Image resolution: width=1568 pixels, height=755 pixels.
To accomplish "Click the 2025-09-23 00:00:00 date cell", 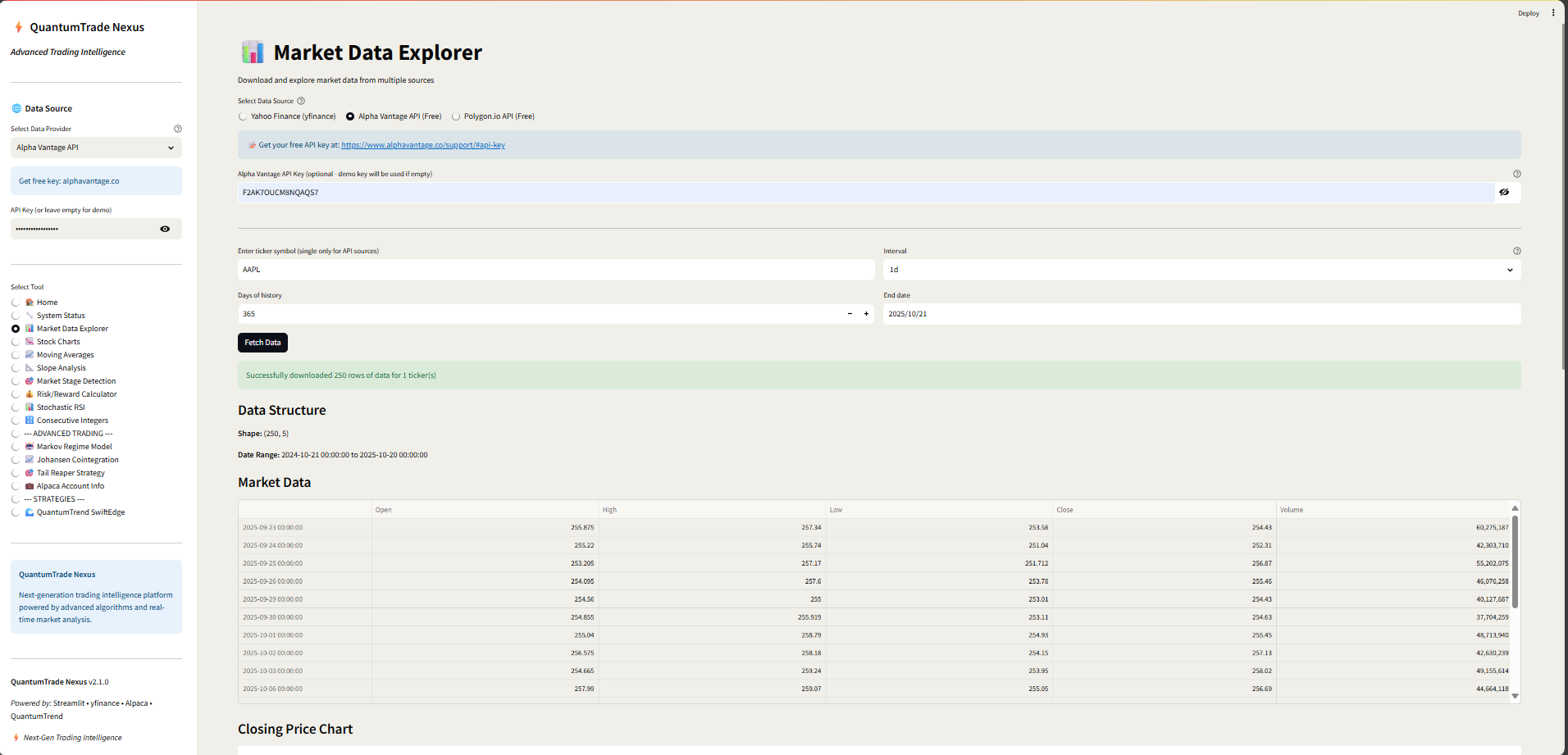I will click(305, 528).
